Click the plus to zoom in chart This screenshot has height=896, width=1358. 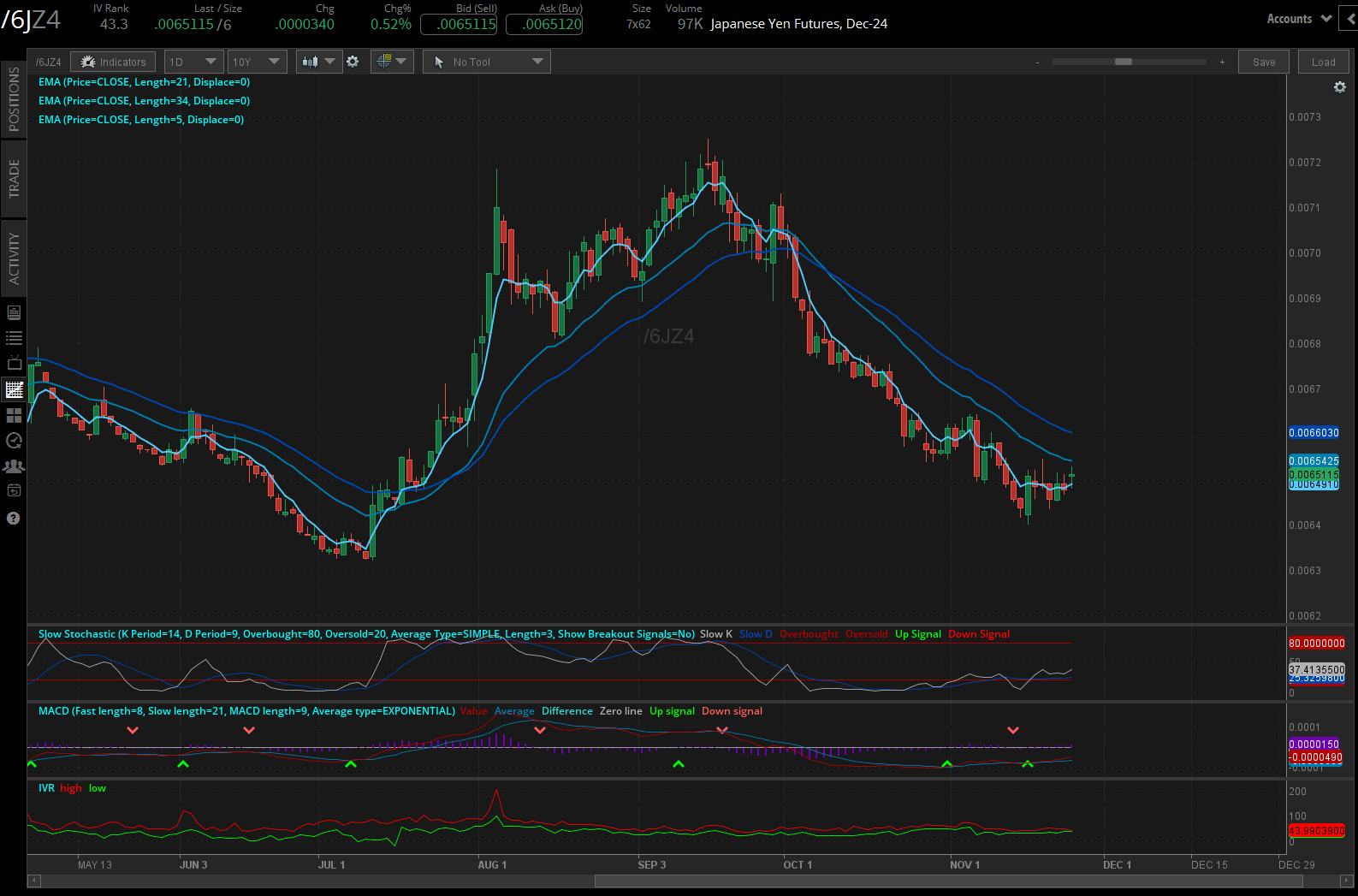1222,62
